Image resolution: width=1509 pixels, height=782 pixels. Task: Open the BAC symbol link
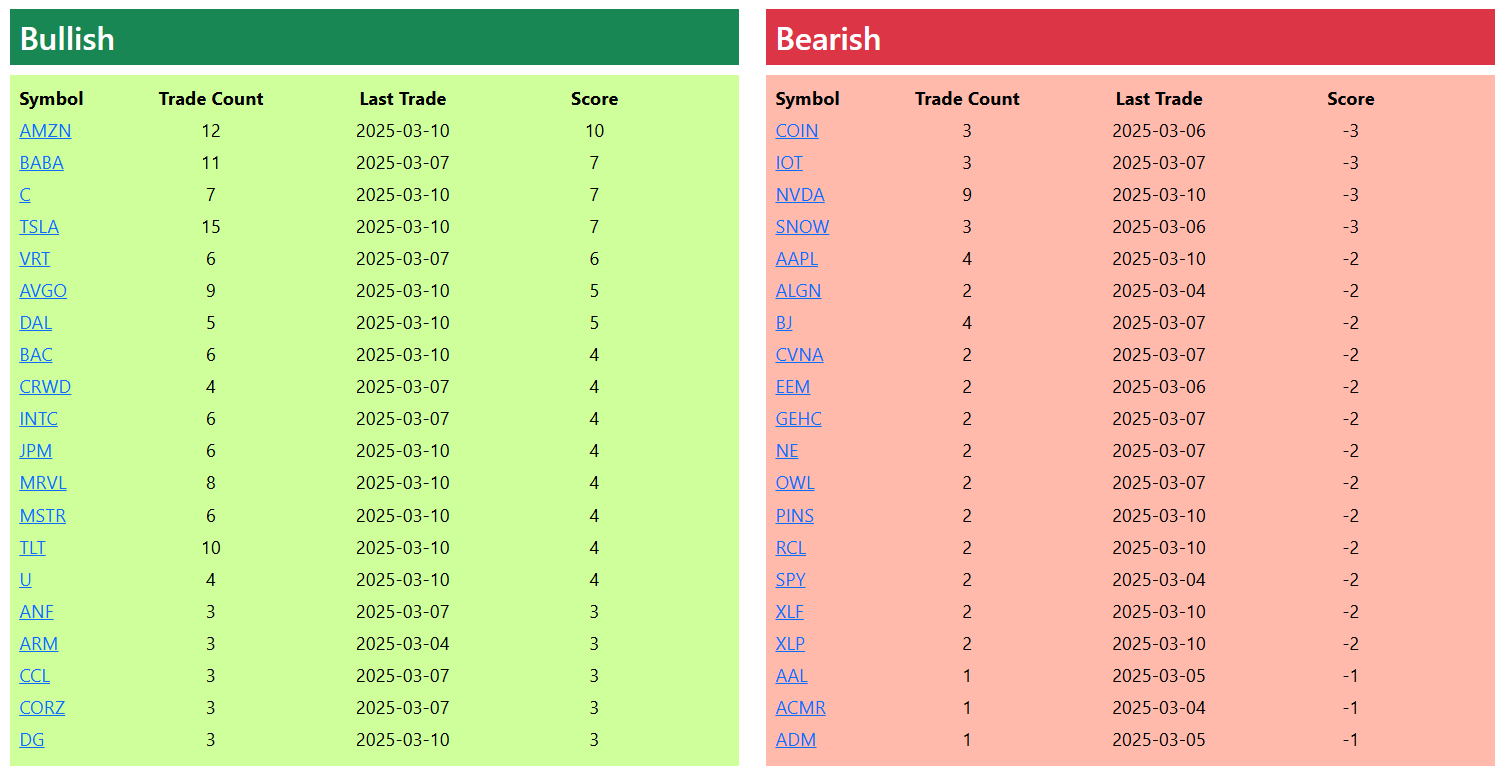coord(36,355)
